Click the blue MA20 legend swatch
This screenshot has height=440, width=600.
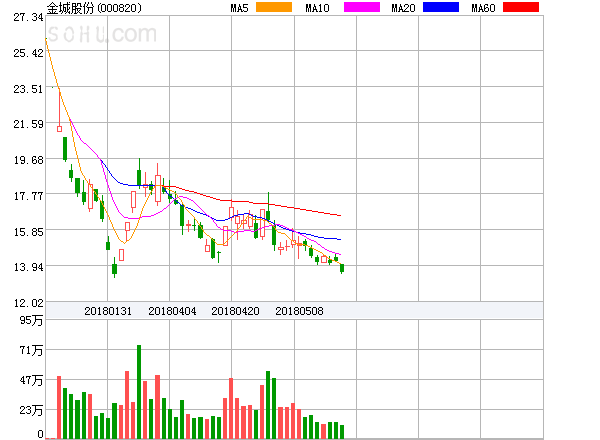click(441, 7)
